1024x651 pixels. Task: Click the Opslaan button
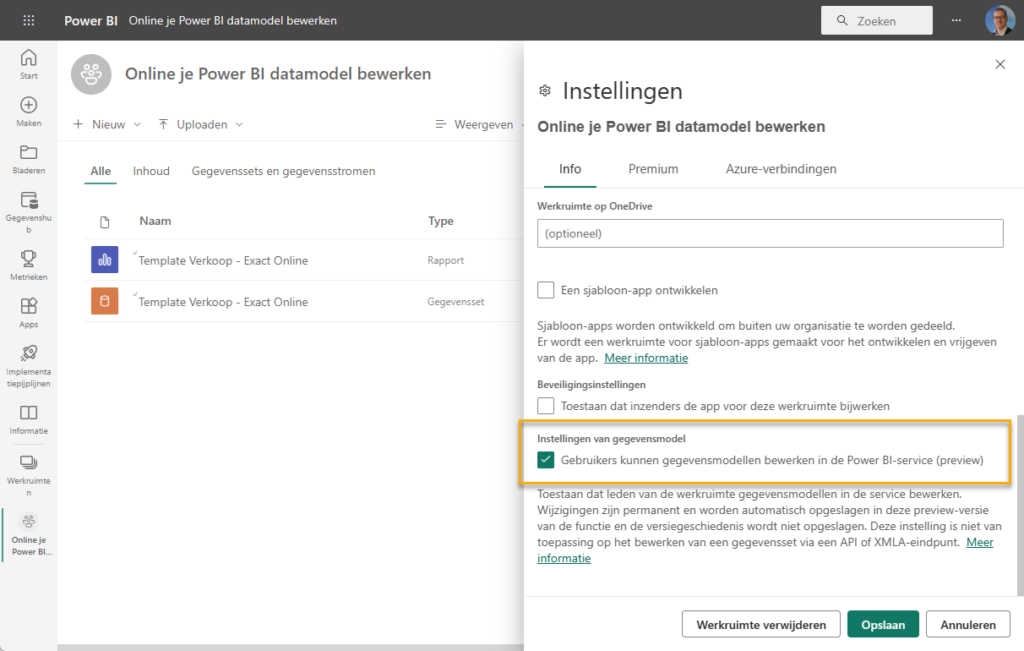[882, 624]
